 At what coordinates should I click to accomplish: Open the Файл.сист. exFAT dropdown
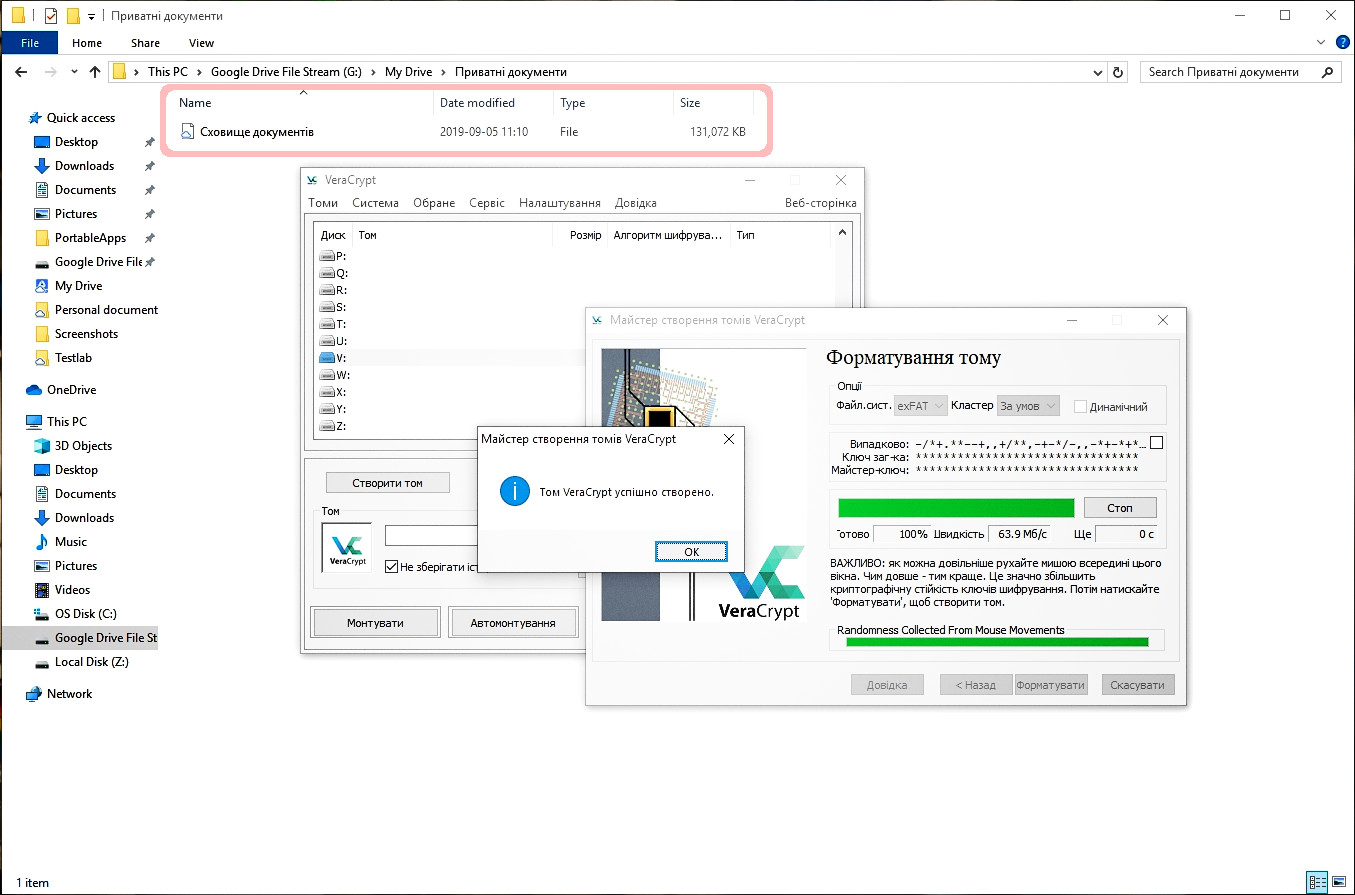[x=921, y=406]
